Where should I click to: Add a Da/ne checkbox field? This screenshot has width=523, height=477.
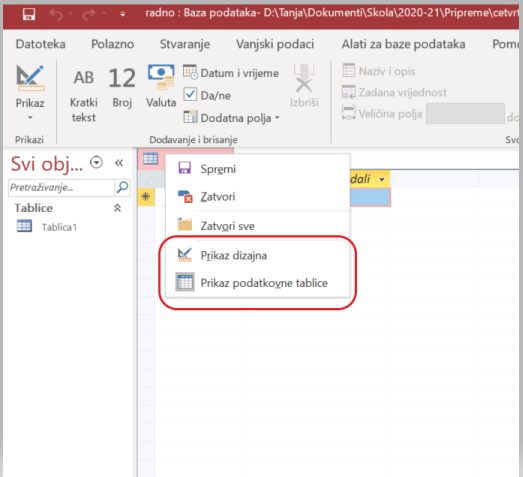(207, 95)
